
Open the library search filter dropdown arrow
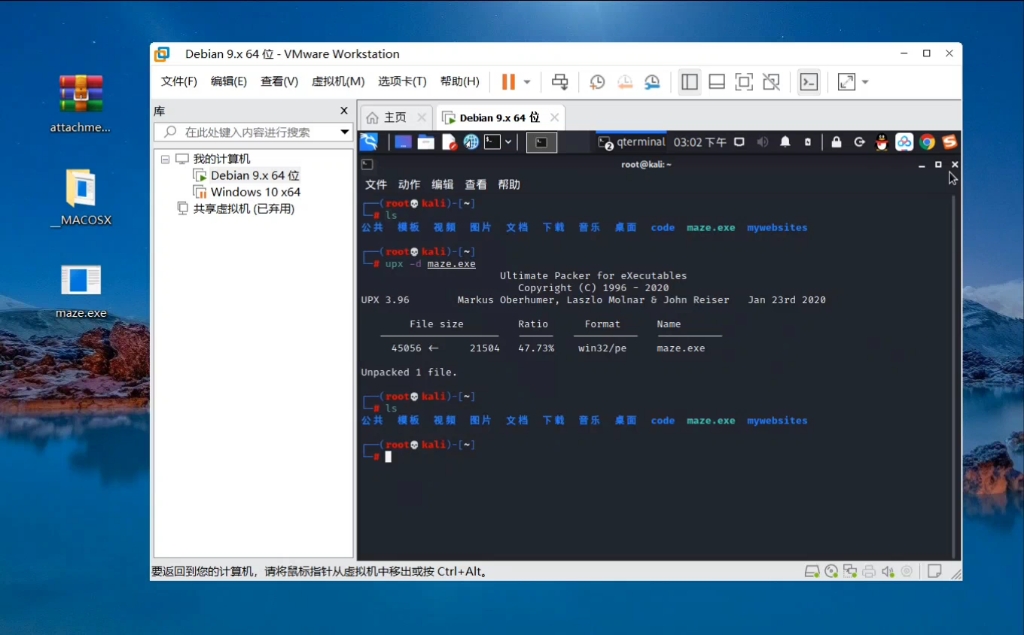coord(345,132)
